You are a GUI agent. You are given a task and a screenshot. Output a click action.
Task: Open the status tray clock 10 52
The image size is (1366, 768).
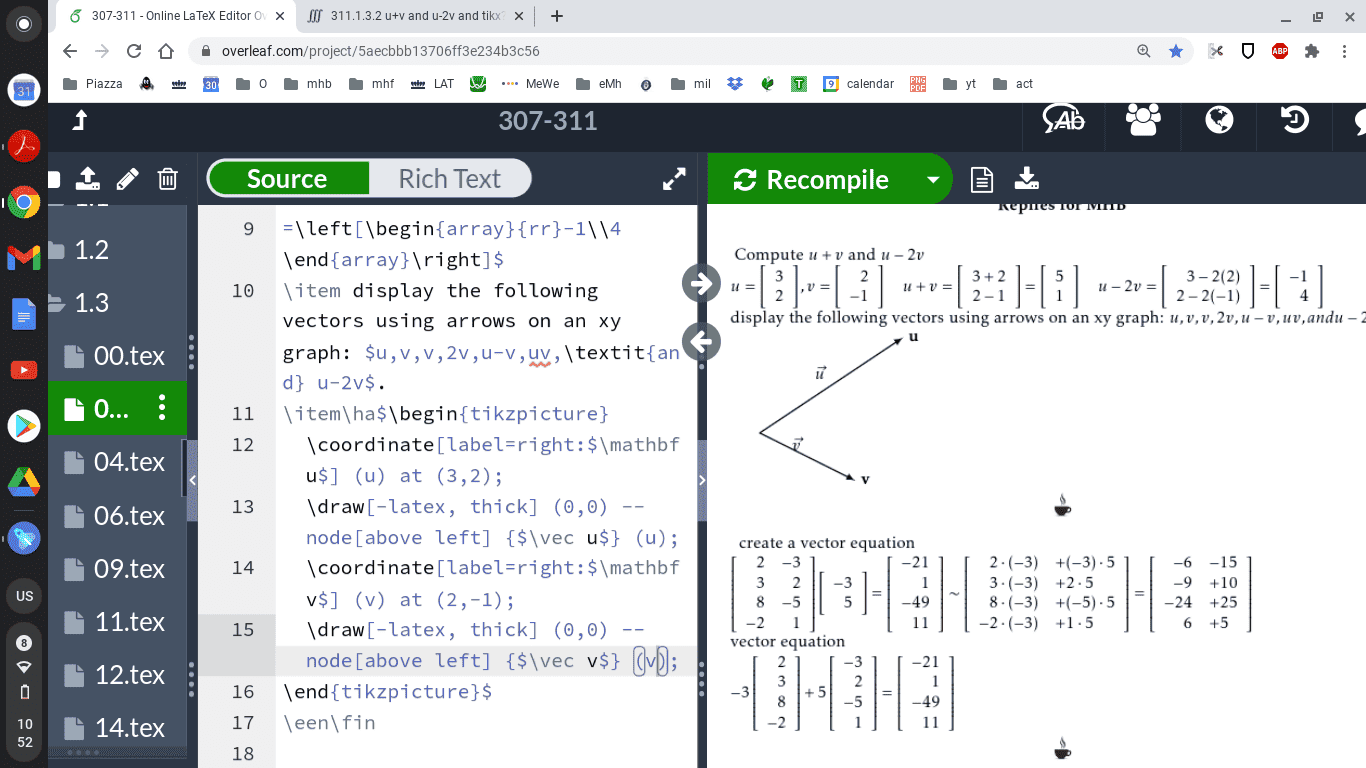(24, 733)
